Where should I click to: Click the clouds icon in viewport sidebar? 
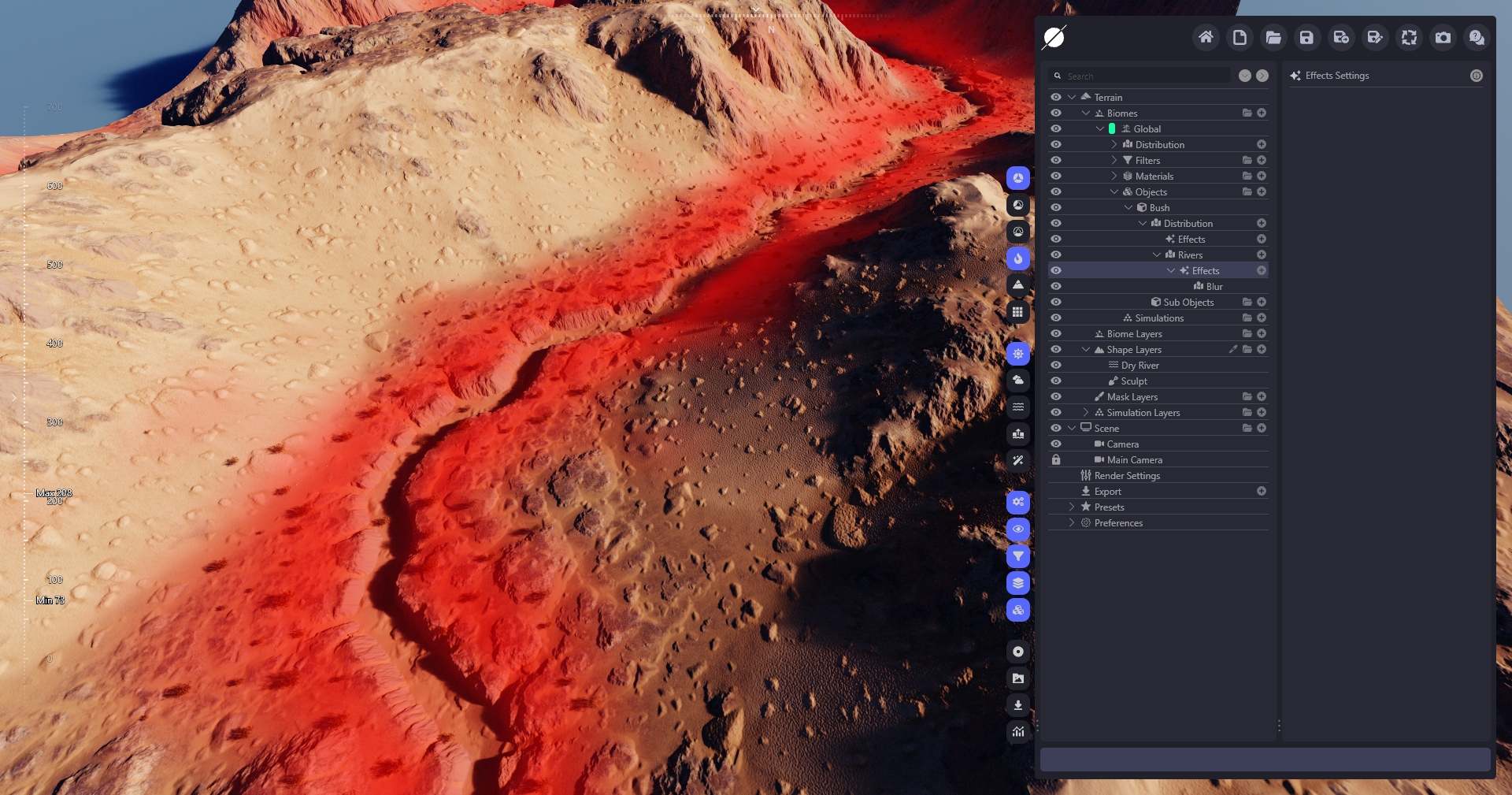pyautogui.click(x=1018, y=380)
